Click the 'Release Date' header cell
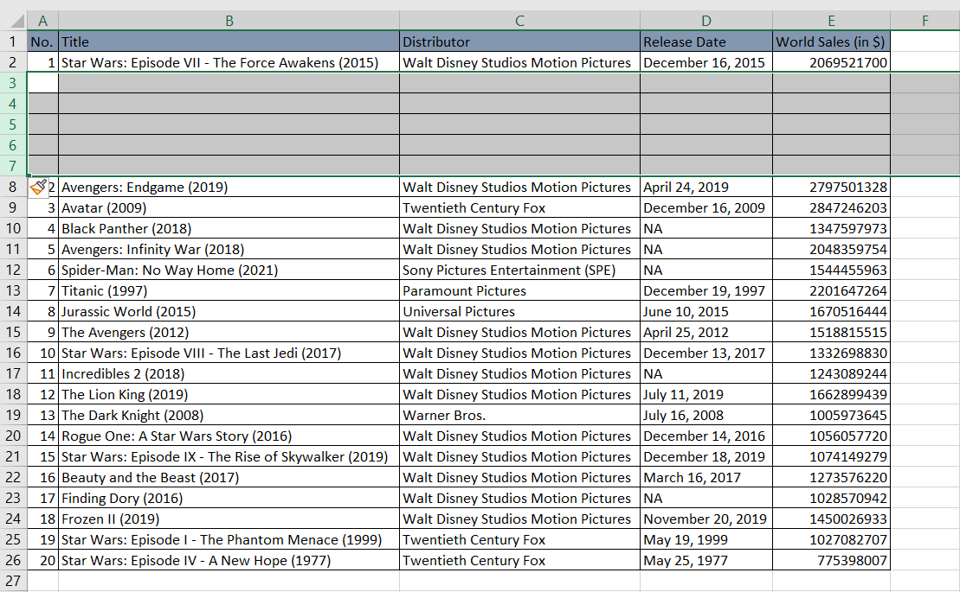Screen dimensions: 960x592 point(706,42)
